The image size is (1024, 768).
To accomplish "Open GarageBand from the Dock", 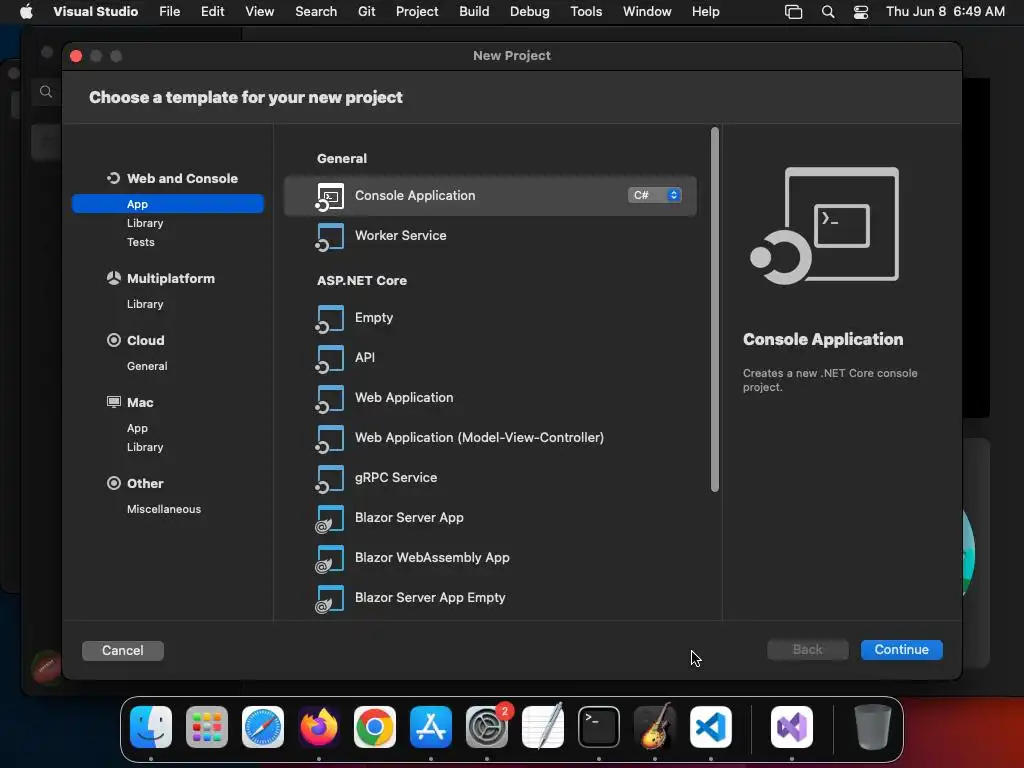I will coord(655,727).
